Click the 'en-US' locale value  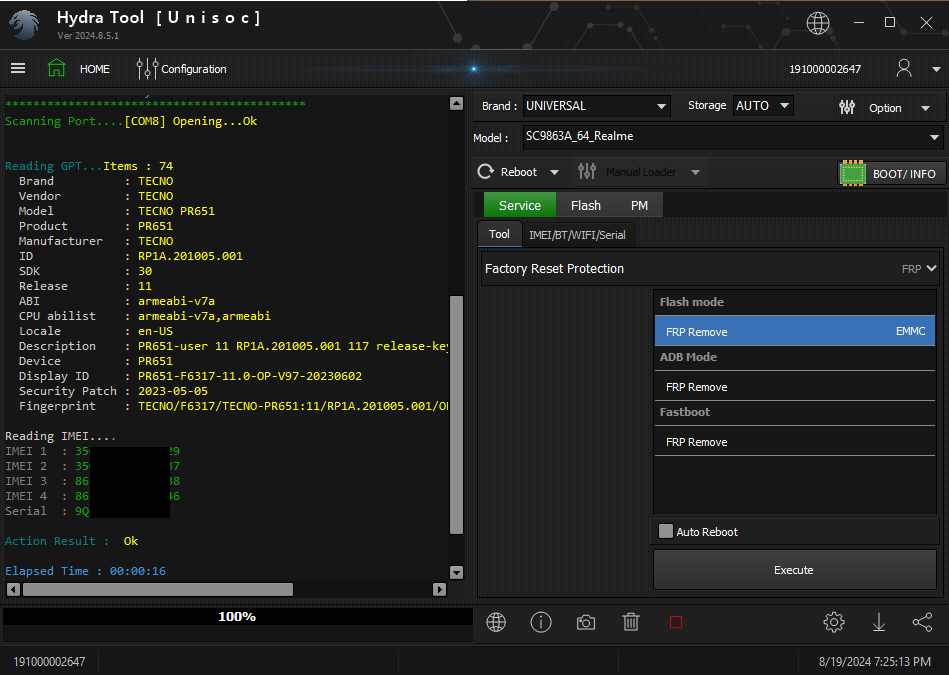(x=156, y=331)
